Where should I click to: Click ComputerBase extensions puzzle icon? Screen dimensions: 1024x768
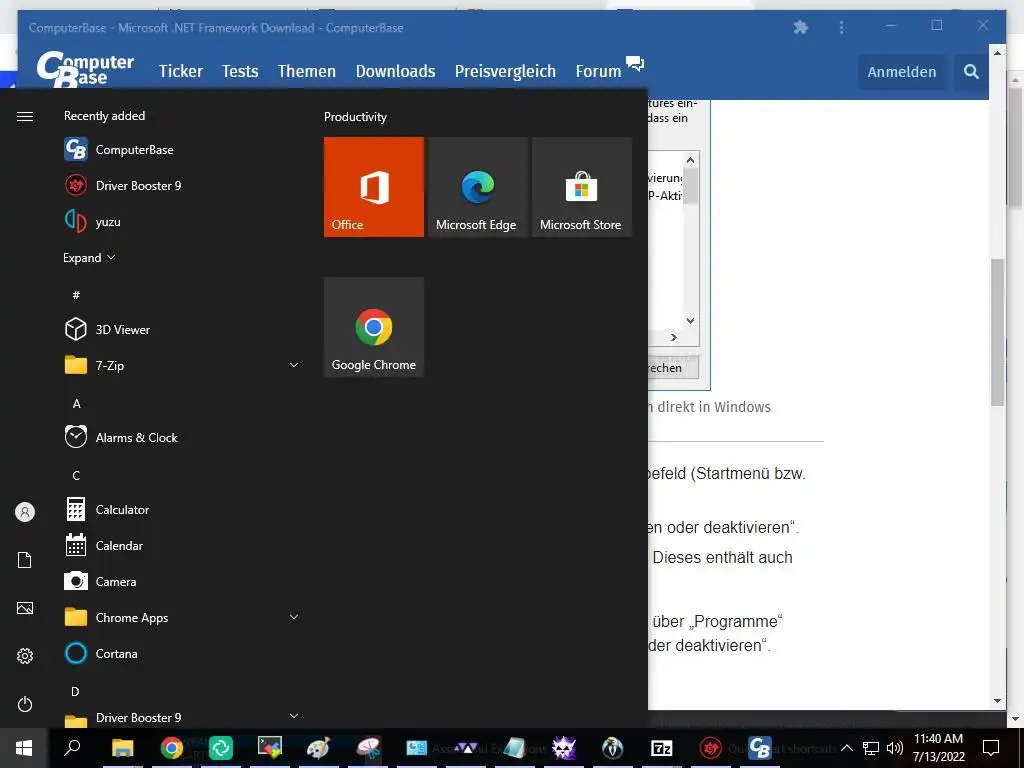[801, 27]
